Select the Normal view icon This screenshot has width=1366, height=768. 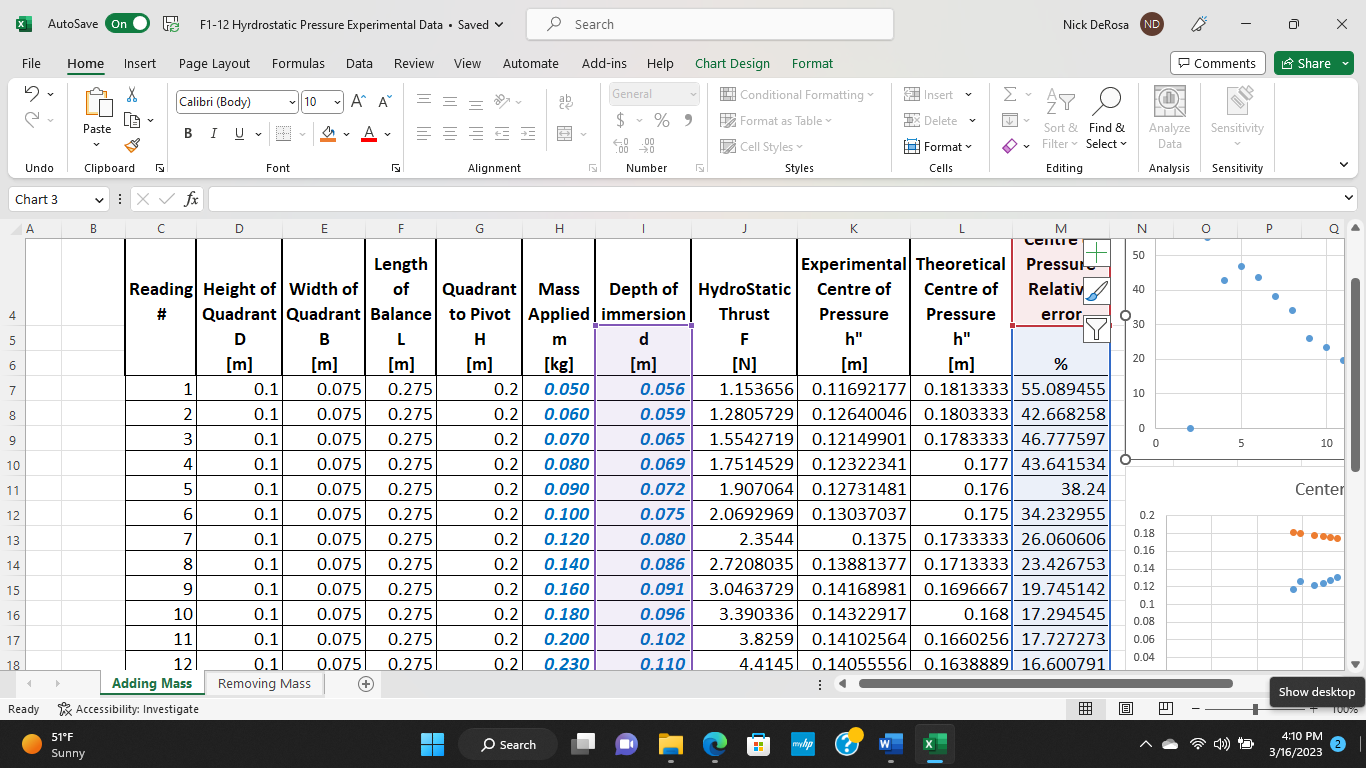click(1085, 709)
